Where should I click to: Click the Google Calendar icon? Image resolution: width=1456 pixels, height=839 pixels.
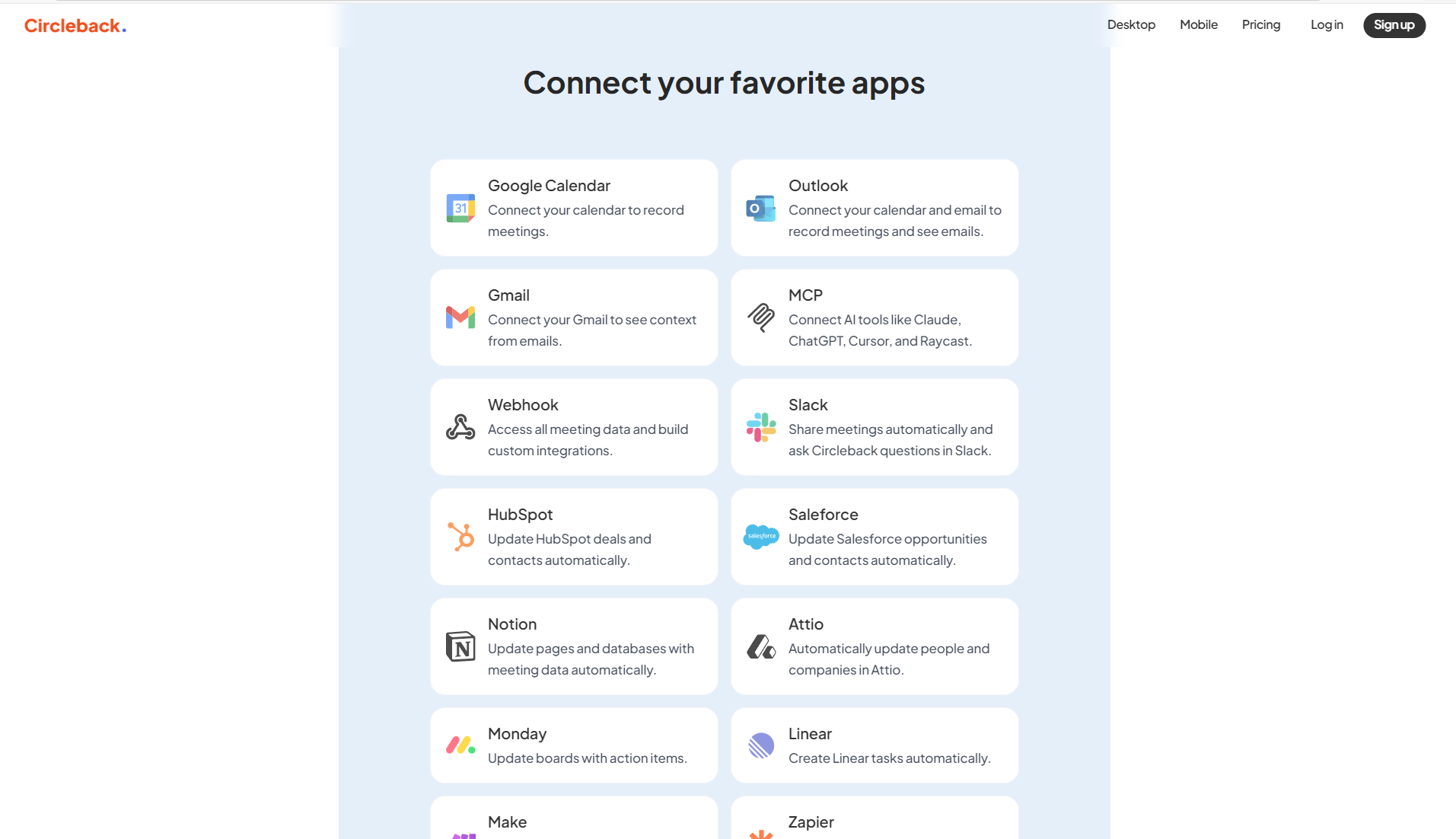[x=460, y=208]
